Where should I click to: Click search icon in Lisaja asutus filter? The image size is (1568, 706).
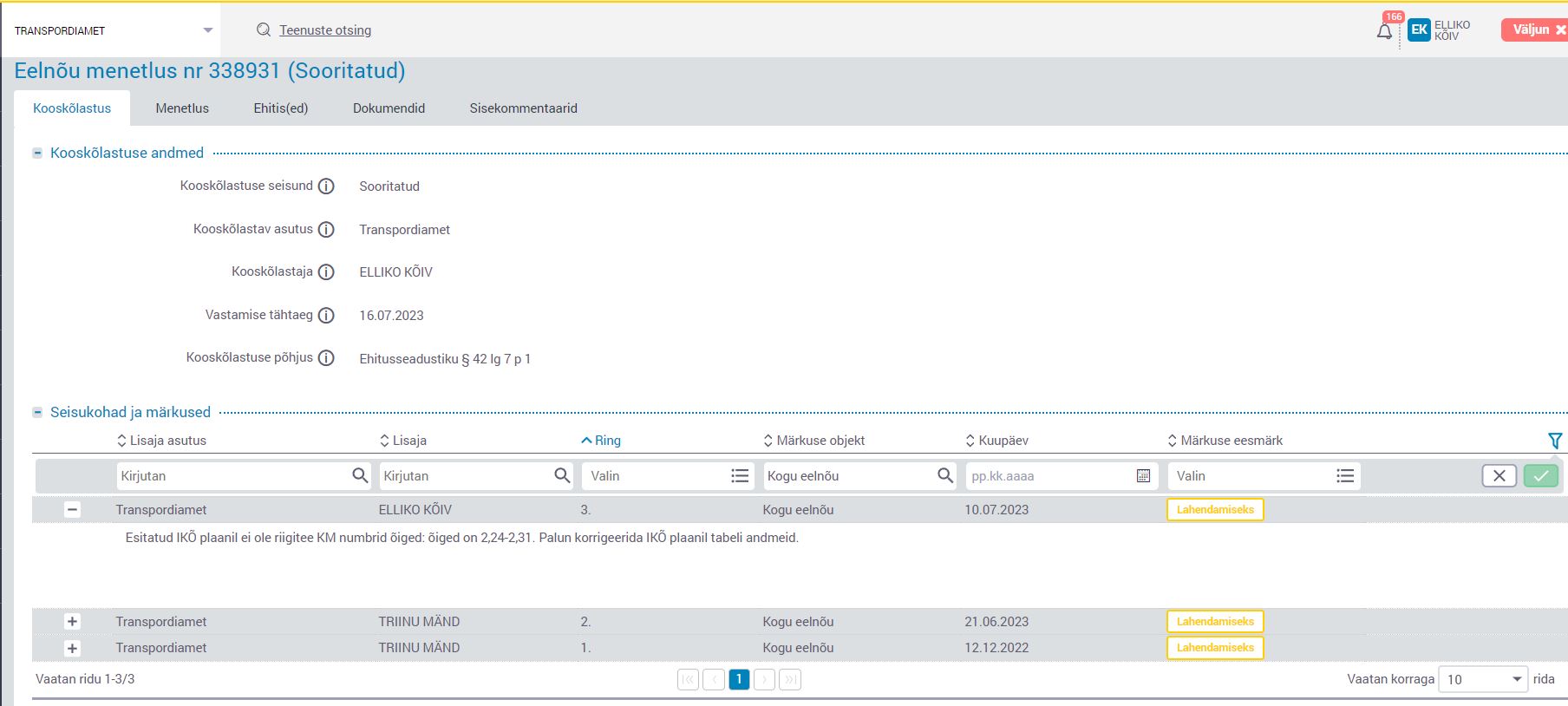coord(360,476)
